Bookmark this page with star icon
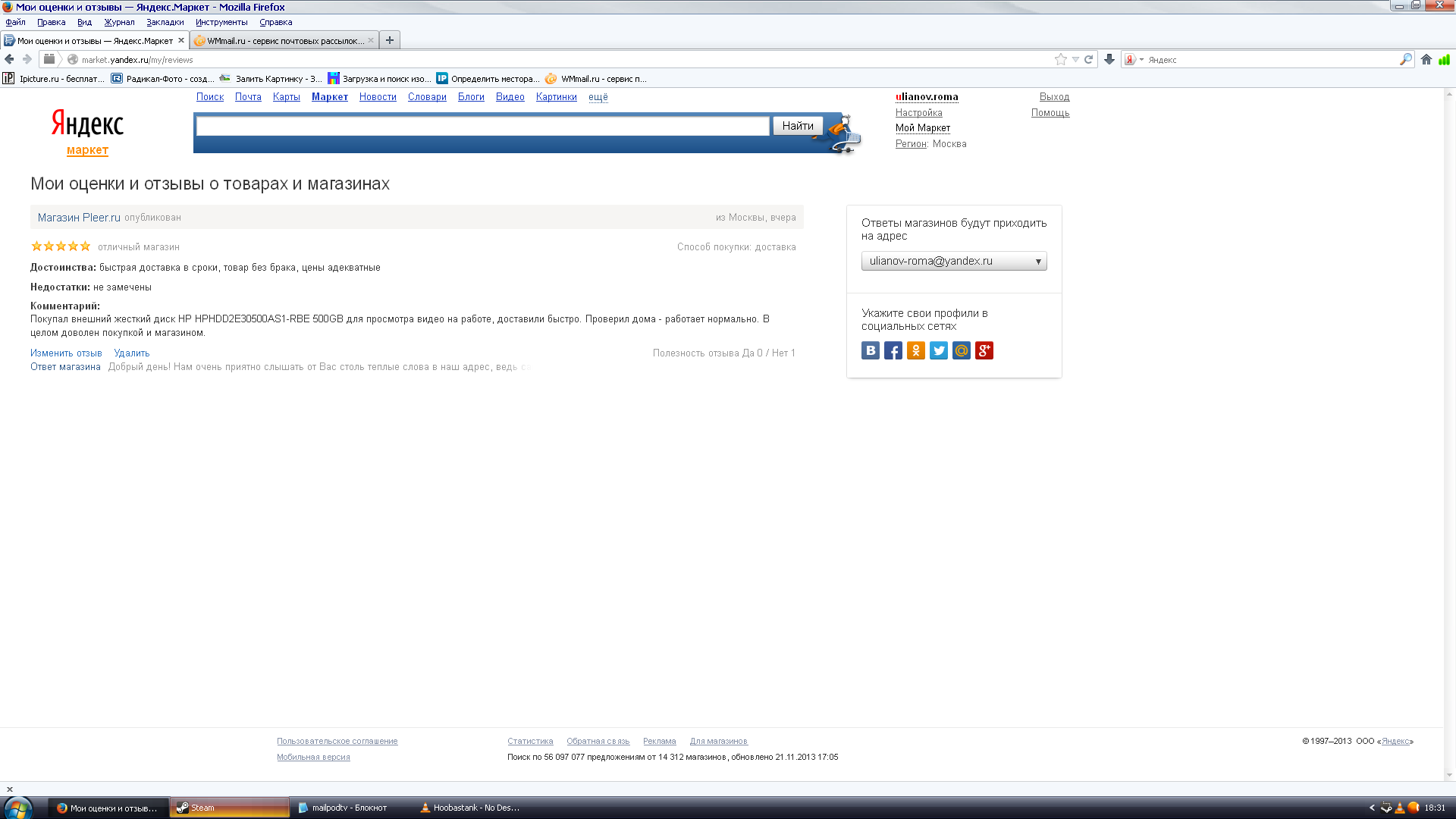The width and height of the screenshot is (1456, 819). tap(1061, 59)
